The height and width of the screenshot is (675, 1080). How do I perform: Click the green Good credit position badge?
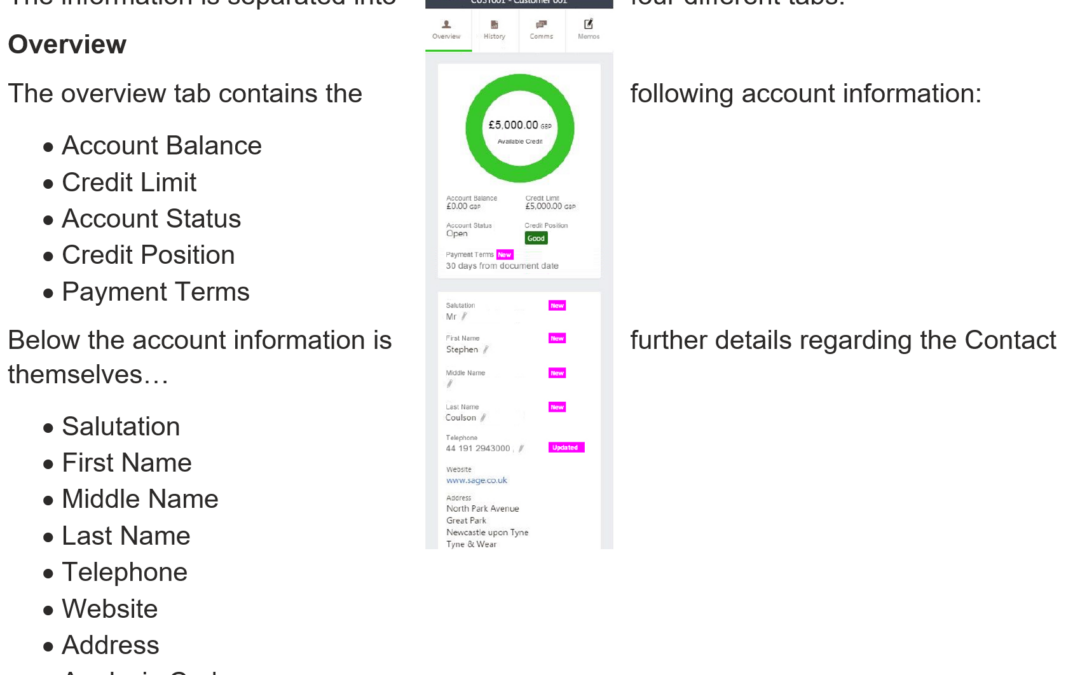(x=536, y=238)
